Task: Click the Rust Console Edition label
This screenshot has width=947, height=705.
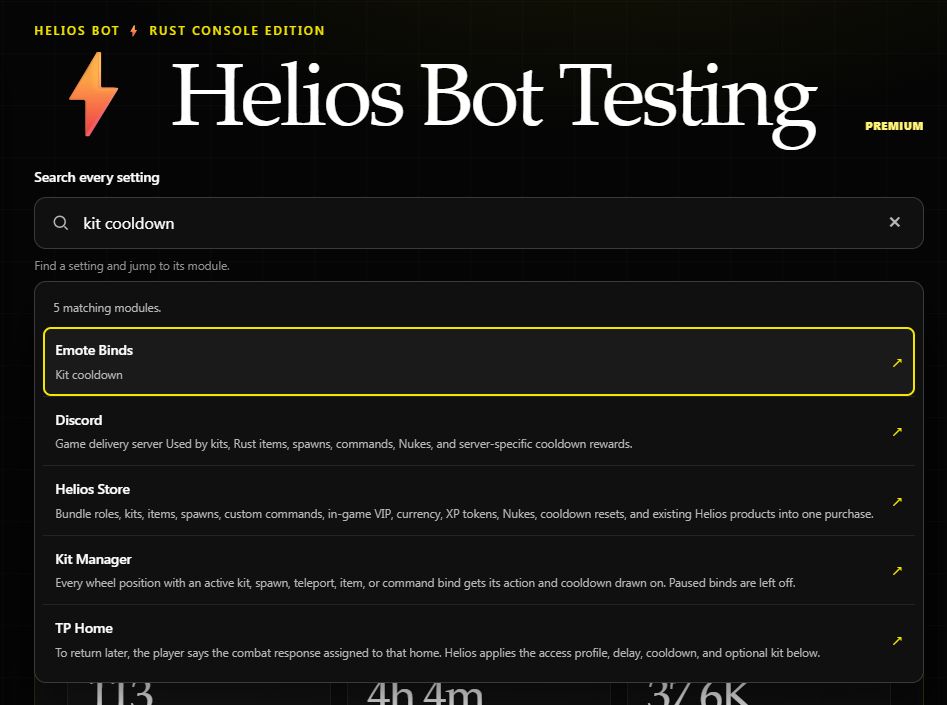Action: pos(237,31)
